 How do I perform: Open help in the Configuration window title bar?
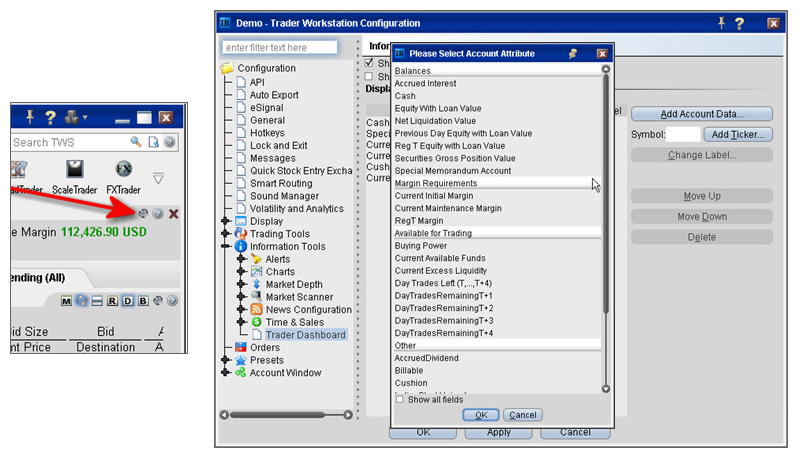[x=739, y=23]
